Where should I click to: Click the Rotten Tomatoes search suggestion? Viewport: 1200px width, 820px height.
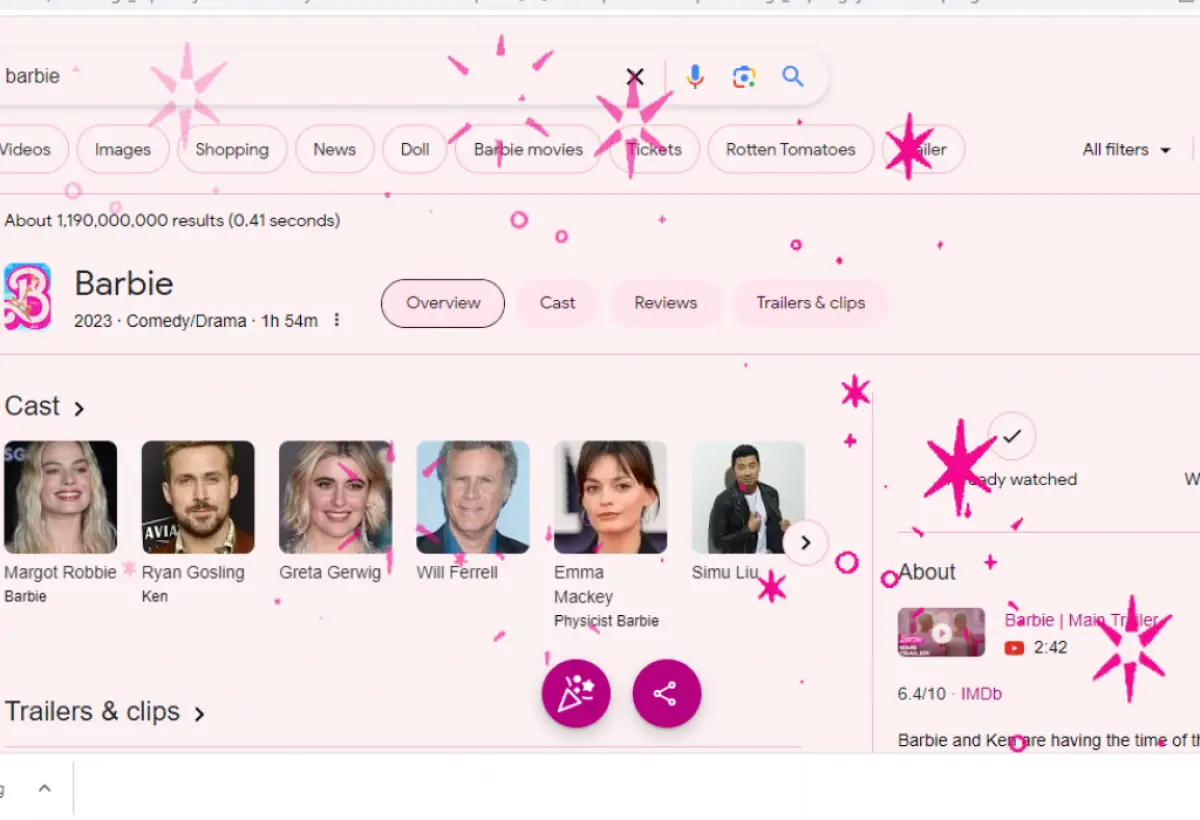790,149
